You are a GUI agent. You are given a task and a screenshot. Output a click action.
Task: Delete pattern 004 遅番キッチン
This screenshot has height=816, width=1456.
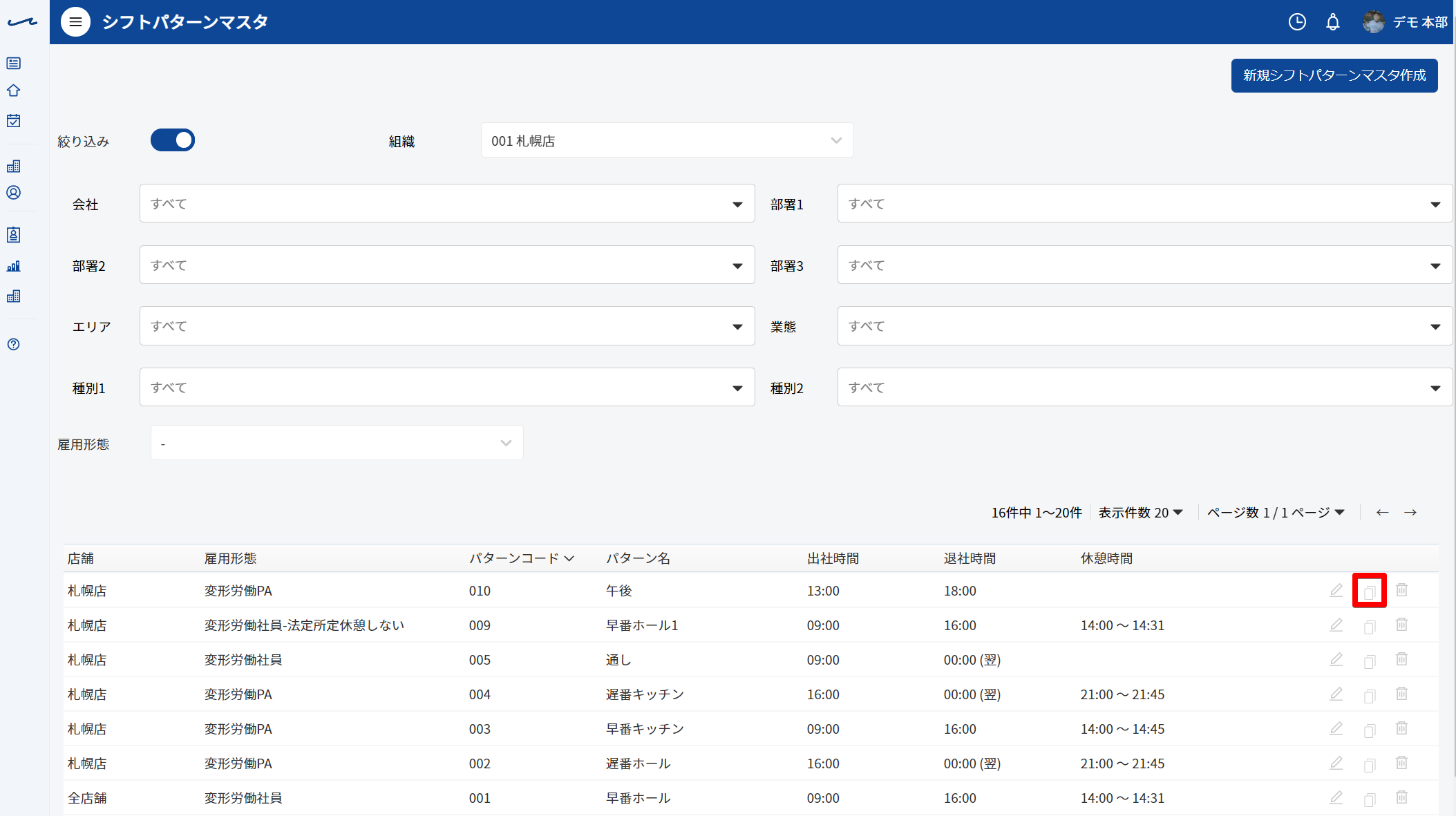click(1401, 694)
